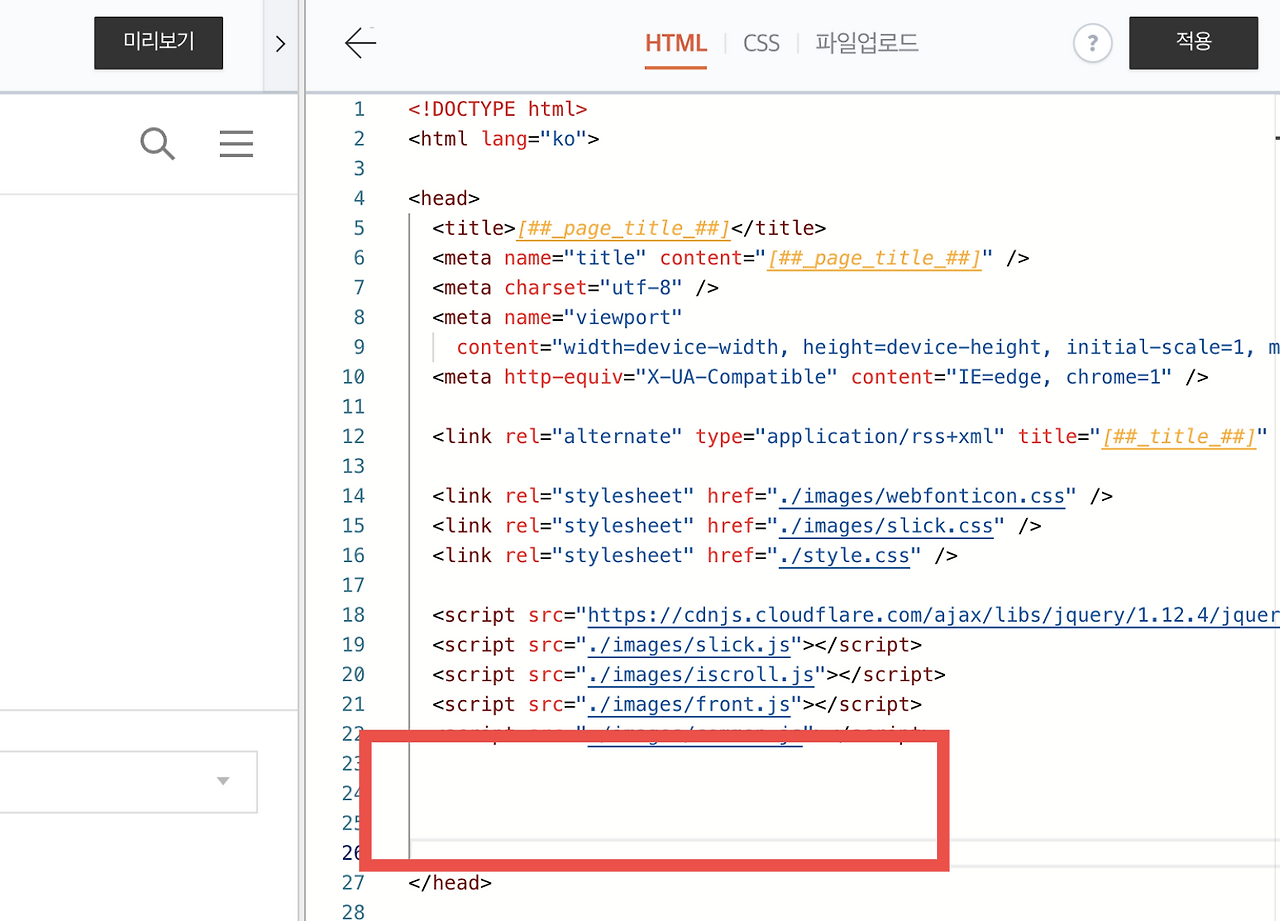Click line number 14 in the gutter
This screenshot has width=1280, height=921.
coord(353,496)
